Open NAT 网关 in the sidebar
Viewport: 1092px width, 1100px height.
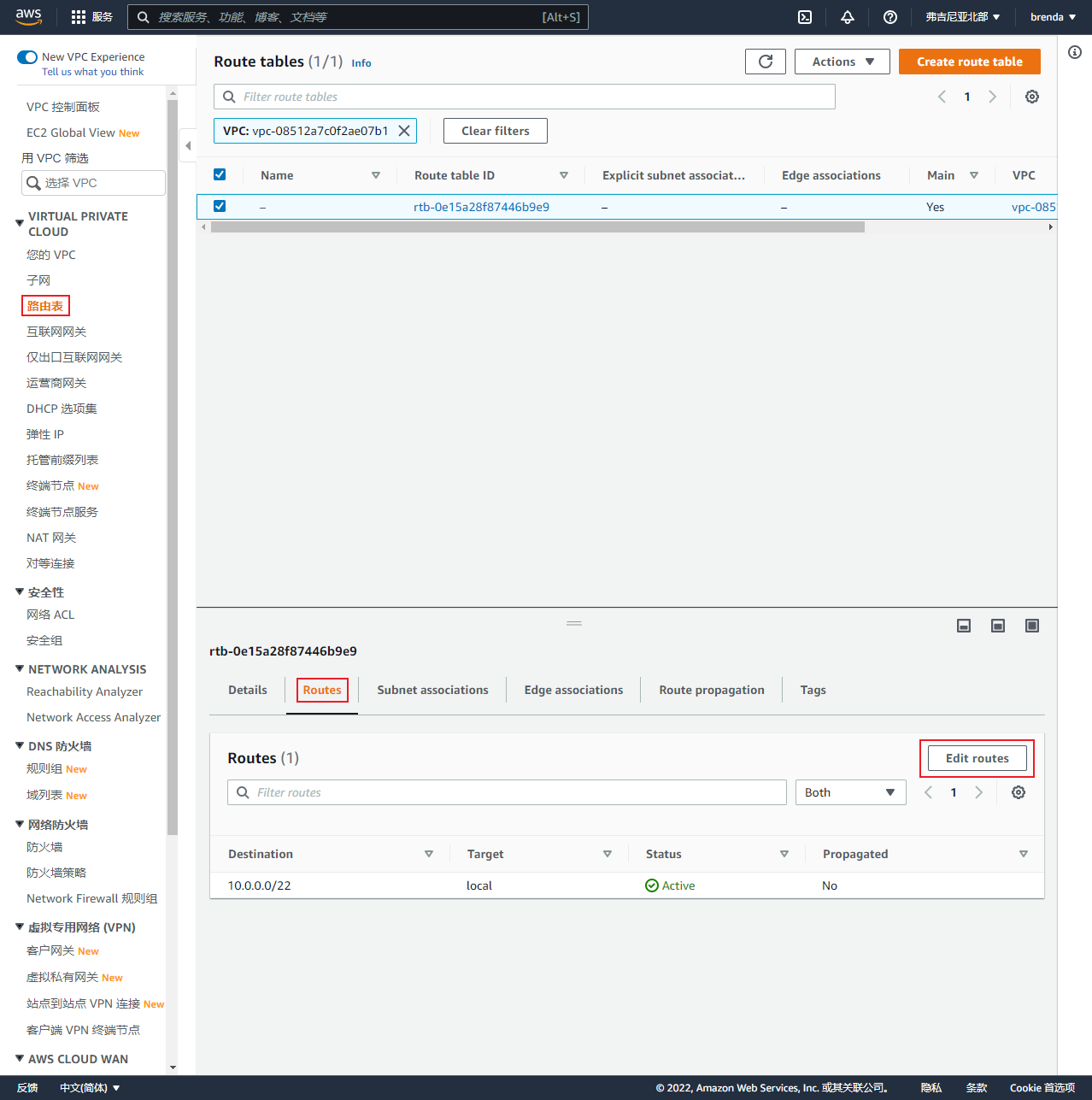51,538
